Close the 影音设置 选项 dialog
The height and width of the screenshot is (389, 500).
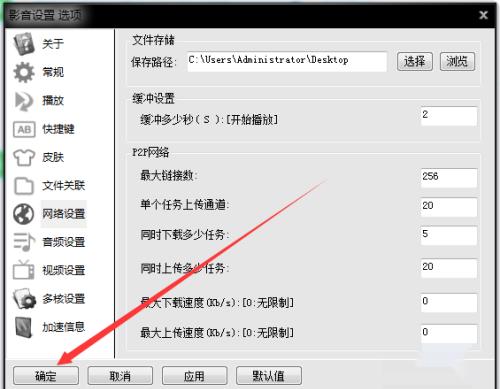tap(483, 15)
